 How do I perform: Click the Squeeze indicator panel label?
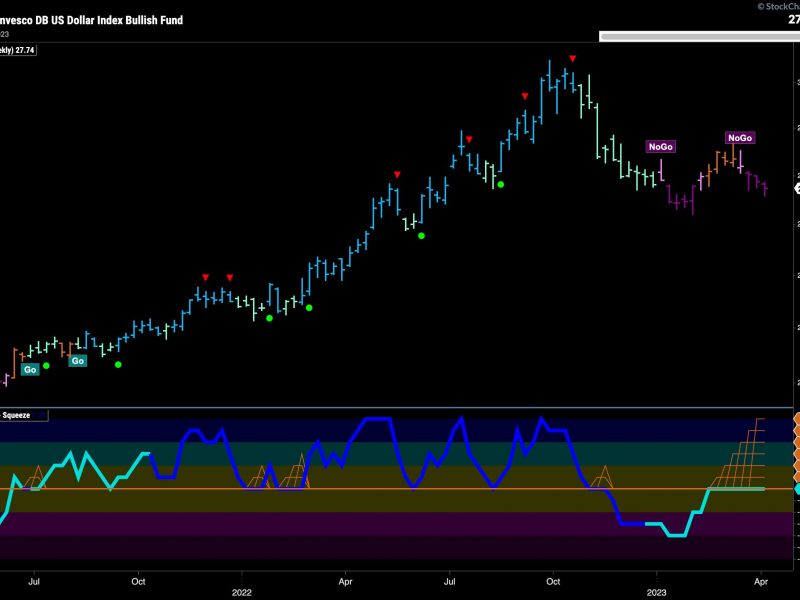pyautogui.click(x=23, y=415)
